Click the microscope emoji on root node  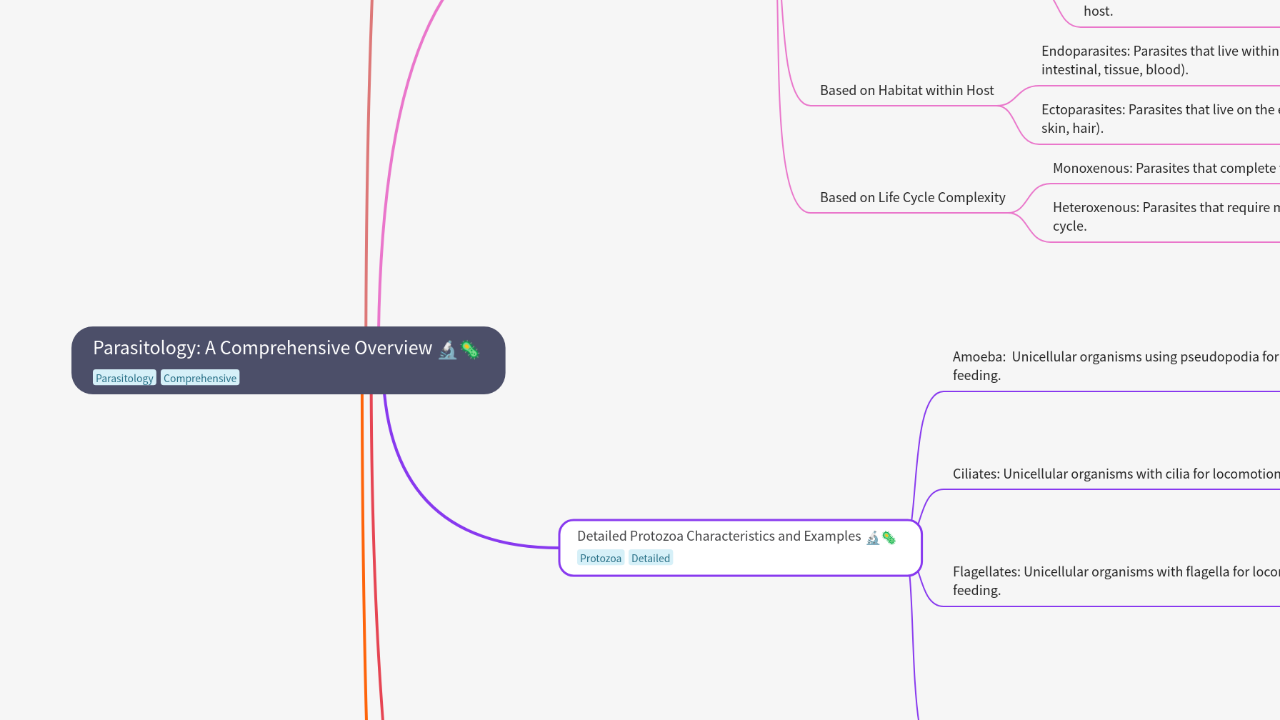pyautogui.click(x=447, y=349)
